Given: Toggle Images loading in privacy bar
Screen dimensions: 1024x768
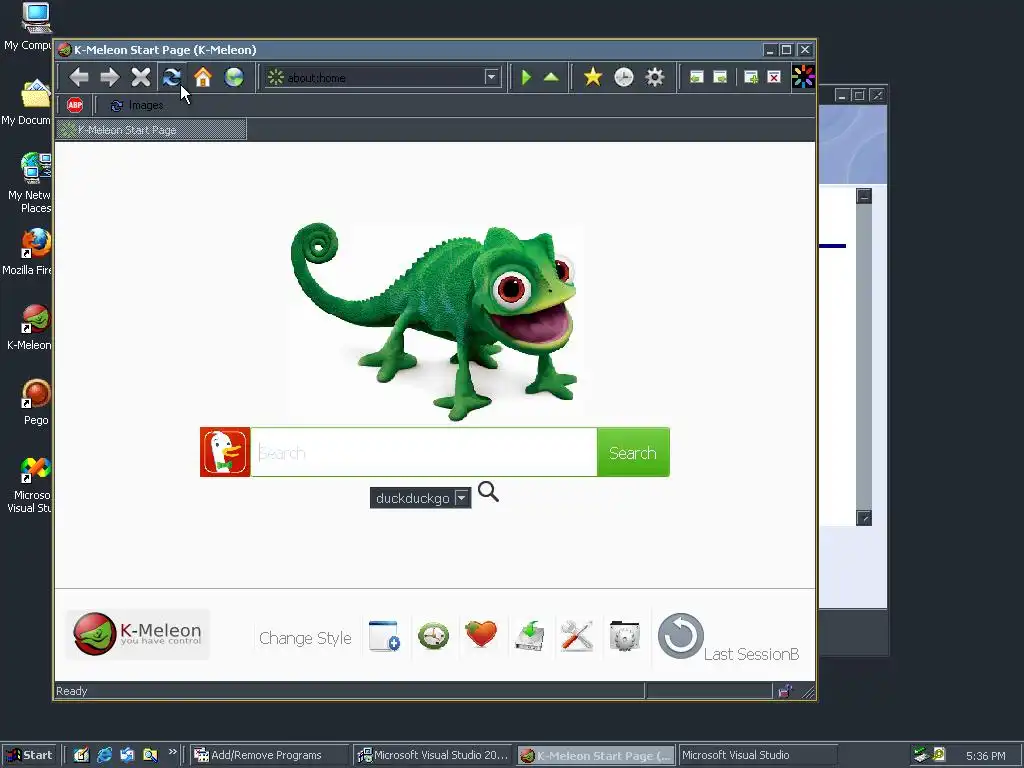Looking at the screenshot, I should pos(137,105).
